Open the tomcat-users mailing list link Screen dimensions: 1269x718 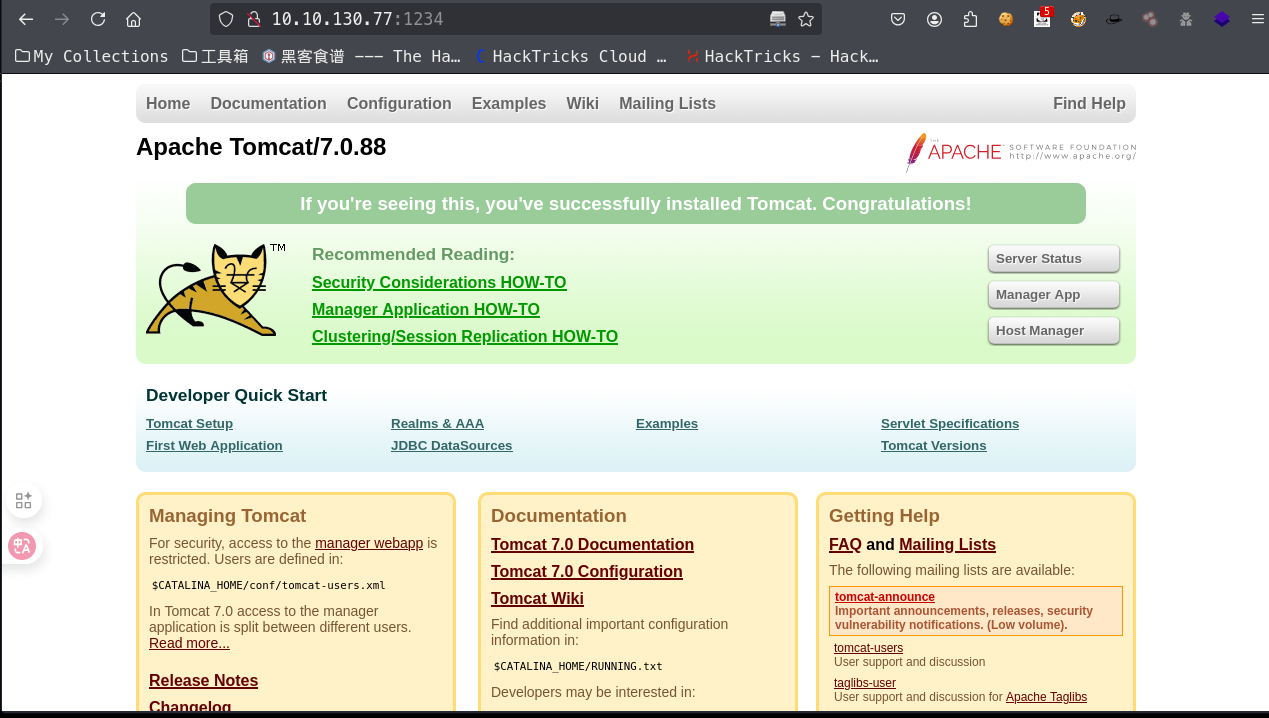pyautogui.click(x=868, y=647)
